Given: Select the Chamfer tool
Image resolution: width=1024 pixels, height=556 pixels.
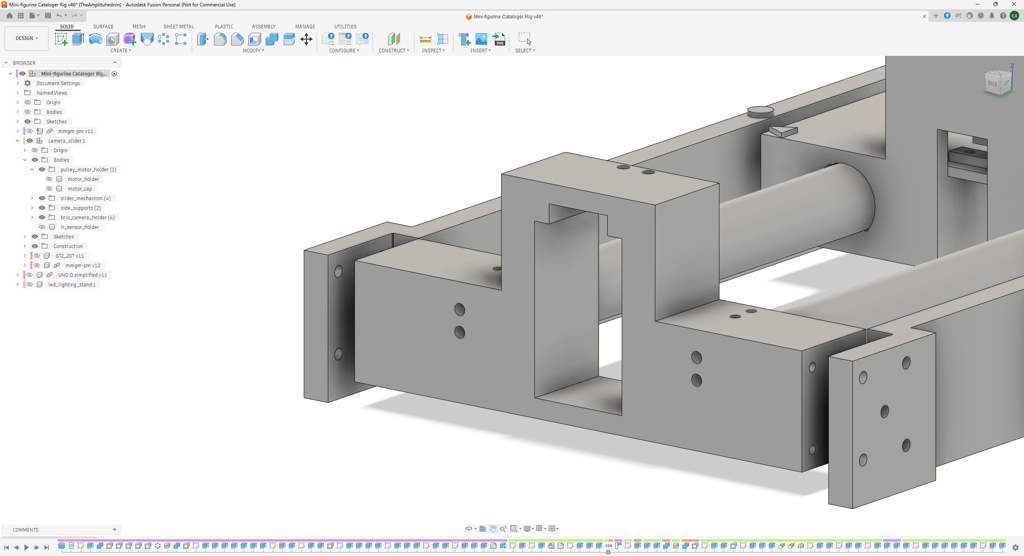Looking at the screenshot, I should click(237, 39).
